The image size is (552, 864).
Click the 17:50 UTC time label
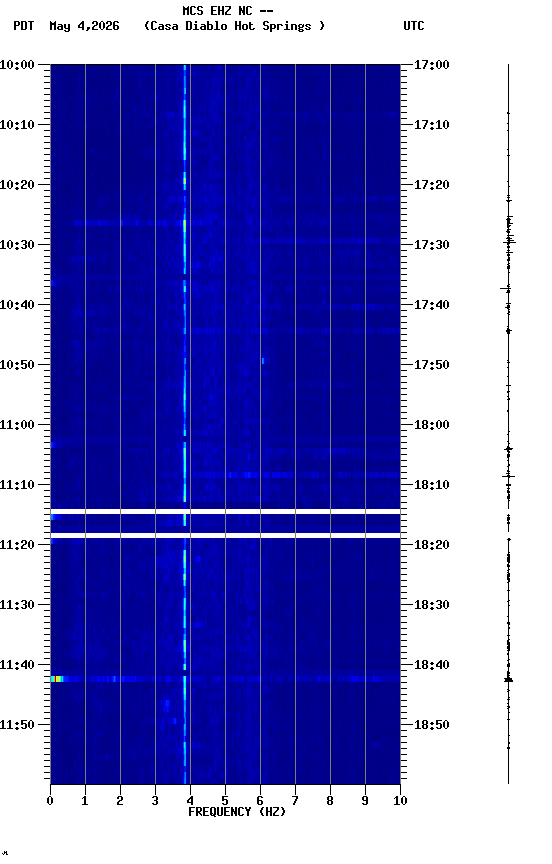(x=432, y=365)
